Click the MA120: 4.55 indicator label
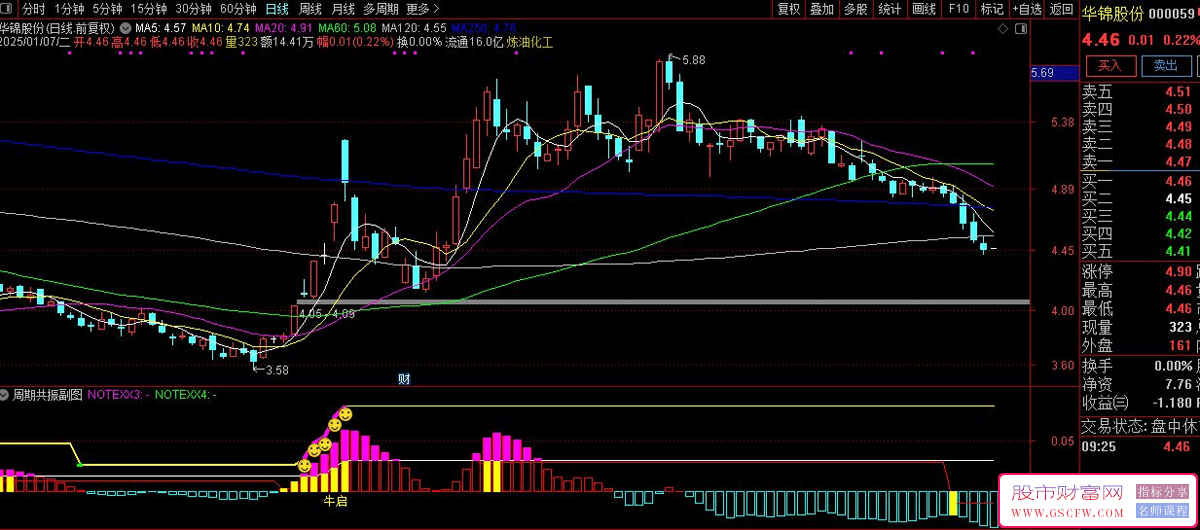 [x=414, y=28]
